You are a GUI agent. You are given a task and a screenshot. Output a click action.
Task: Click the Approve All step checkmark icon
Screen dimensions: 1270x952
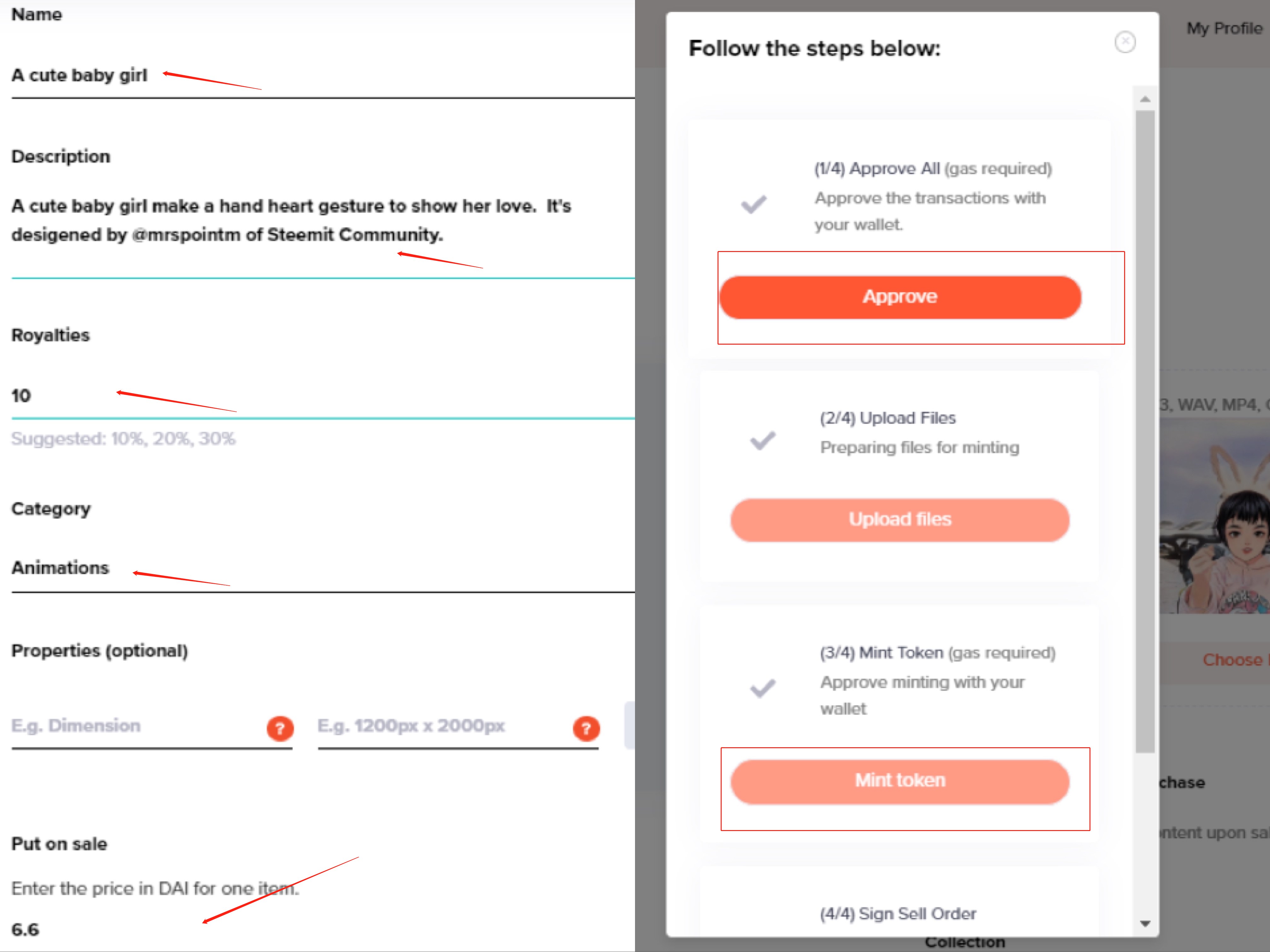[753, 204]
